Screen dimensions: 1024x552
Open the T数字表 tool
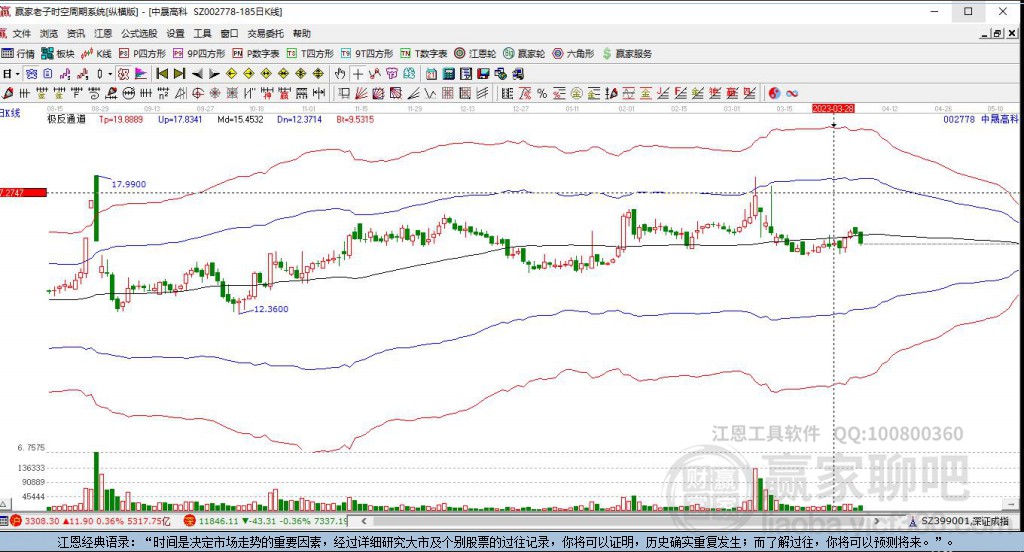coord(424,54)
